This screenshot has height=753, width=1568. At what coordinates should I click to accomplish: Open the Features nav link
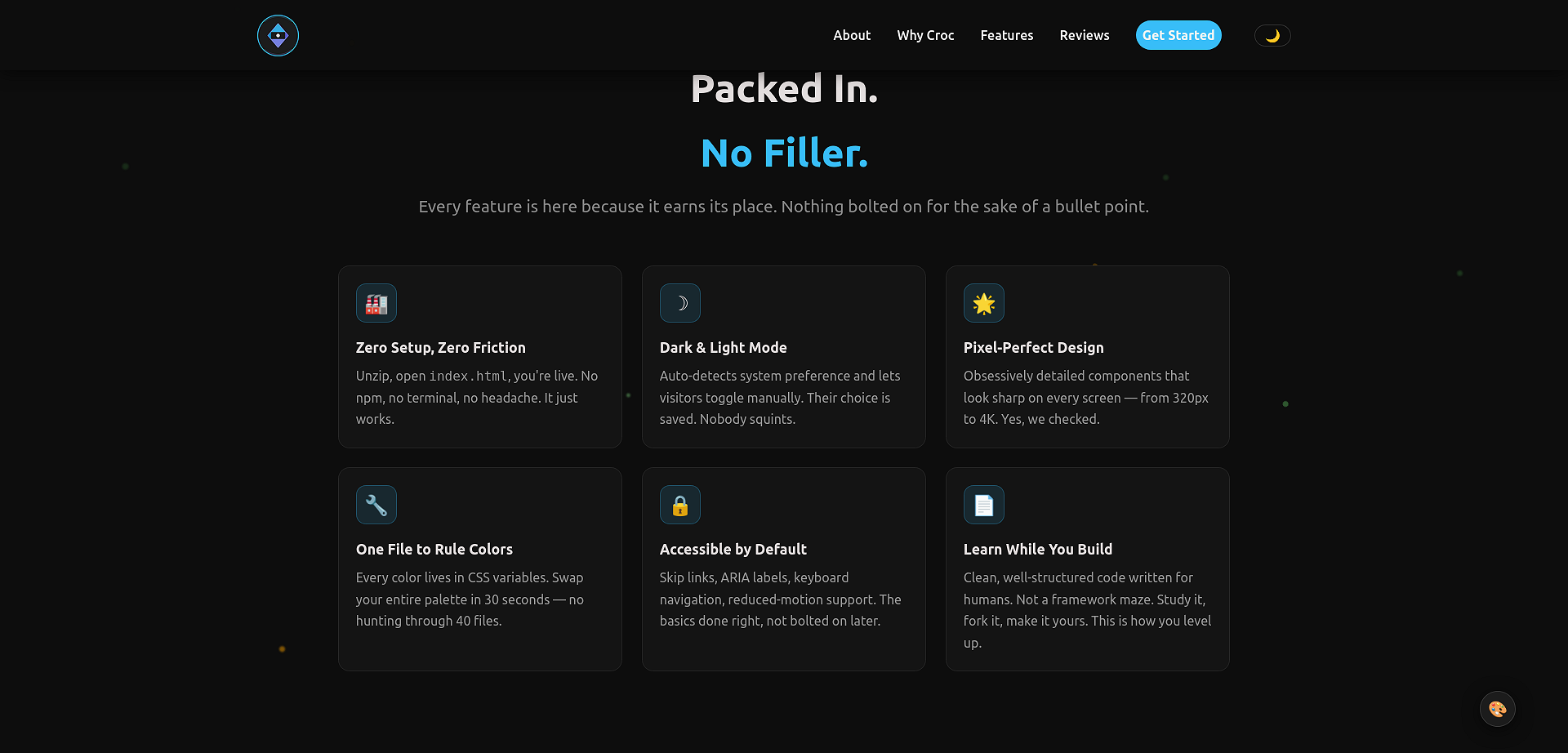[1007, 35]
